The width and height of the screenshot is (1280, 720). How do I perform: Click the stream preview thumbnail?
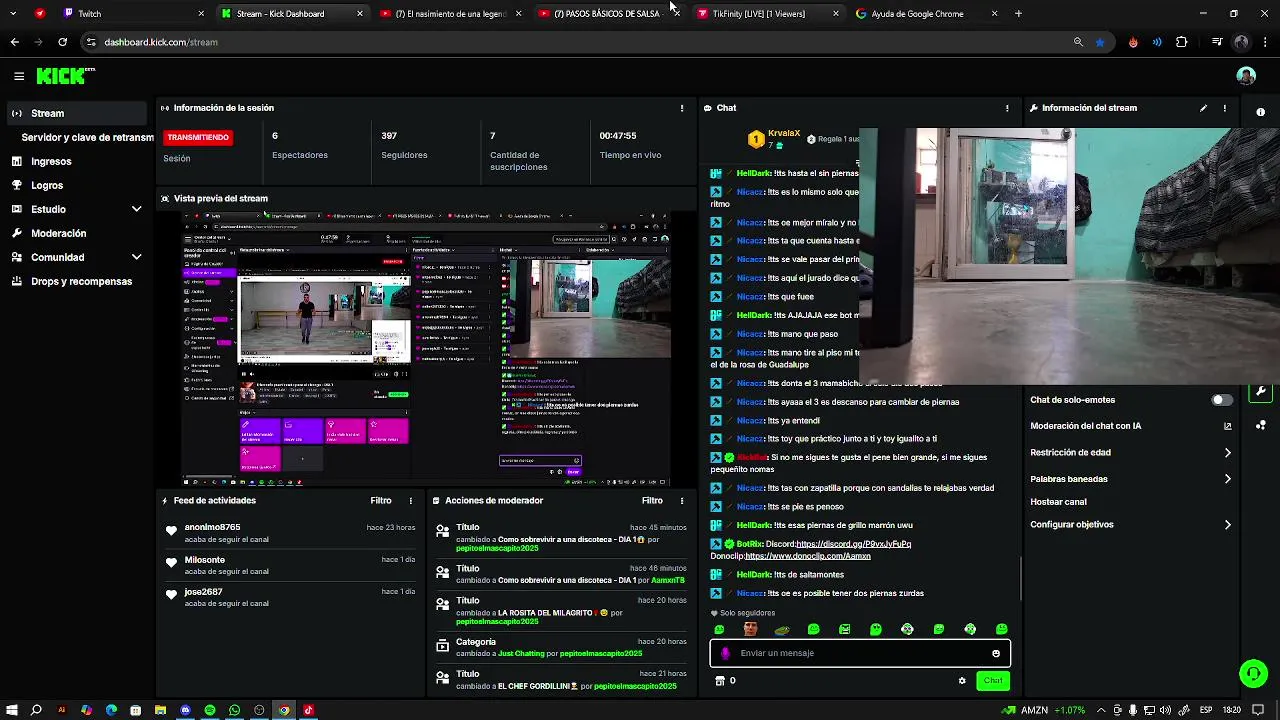point(426,348)
